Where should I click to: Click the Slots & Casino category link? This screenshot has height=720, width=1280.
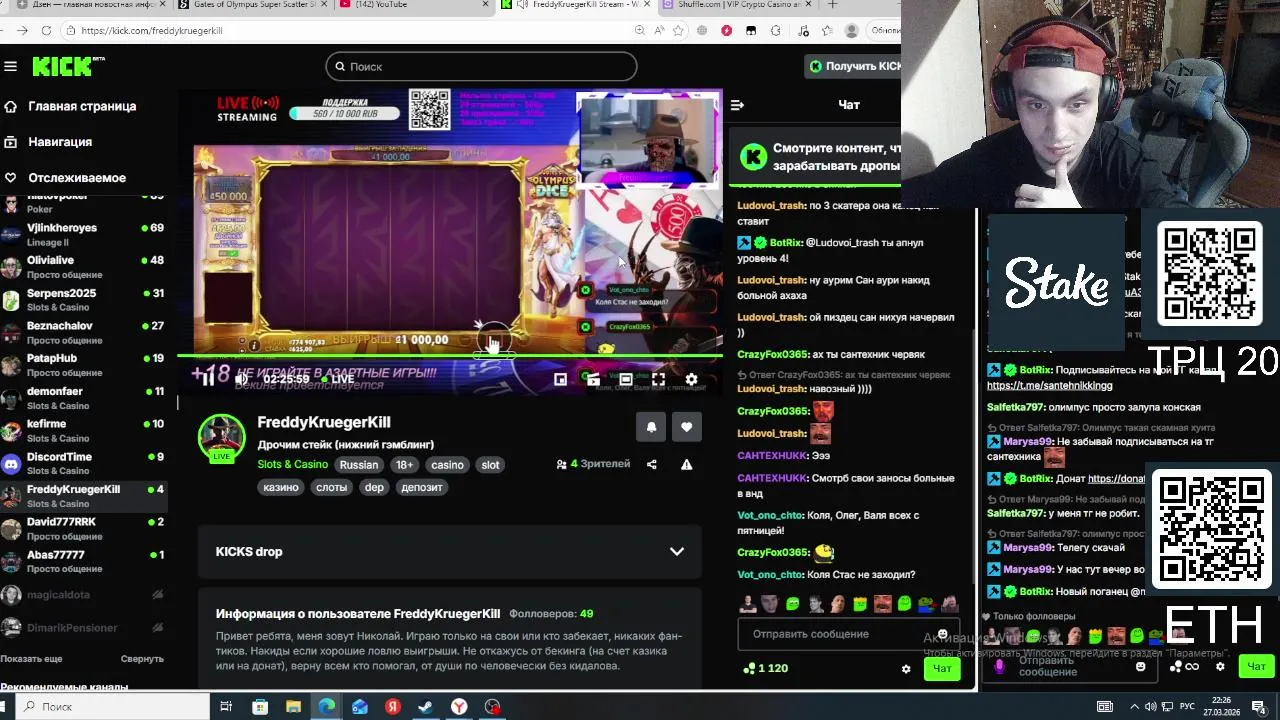click(293, 464)
